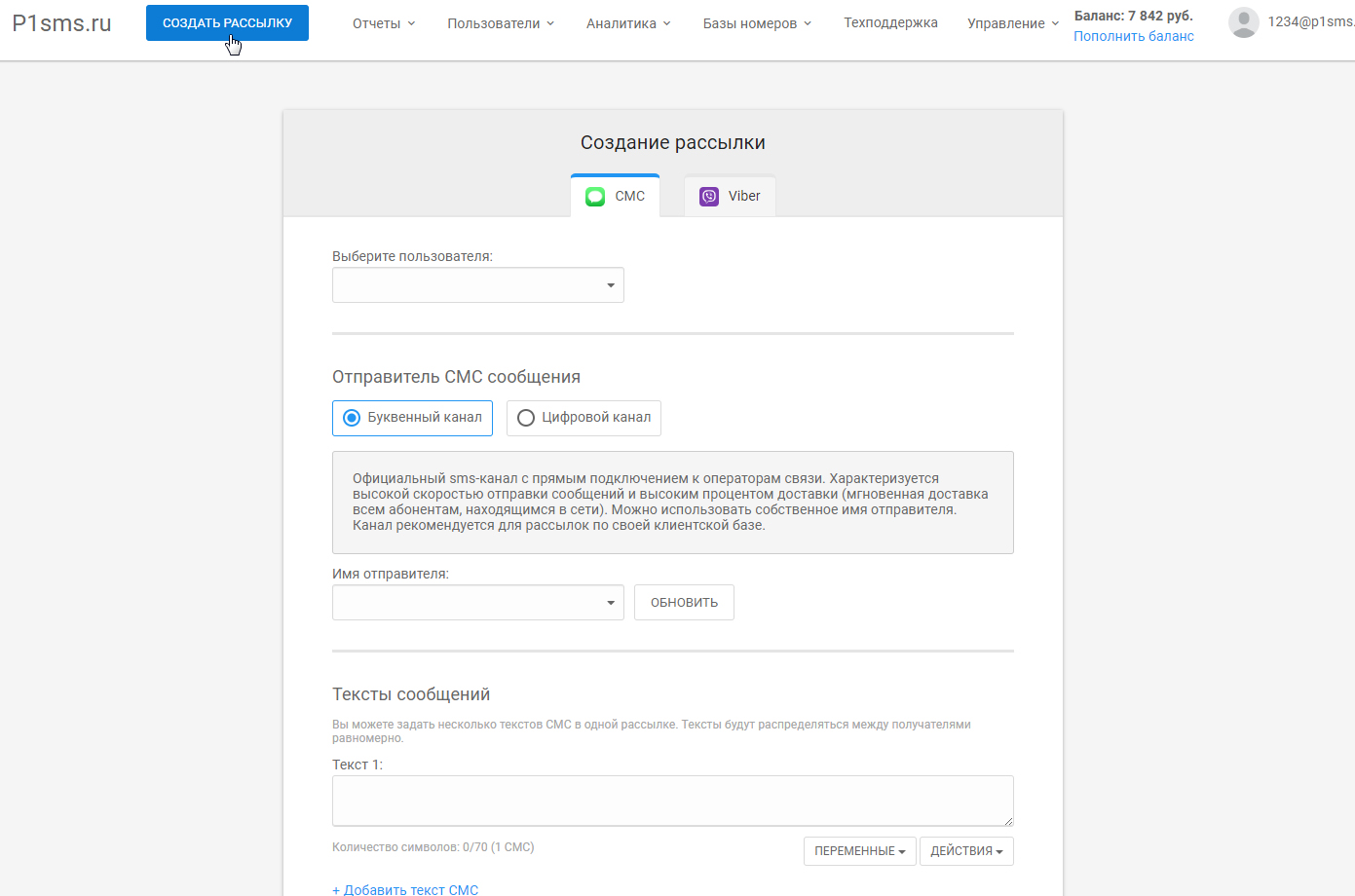Click the СОЗДАТЬ РАССЫЛКУ button
Viewport: 1355px width, 896px height.
(227, 23)
